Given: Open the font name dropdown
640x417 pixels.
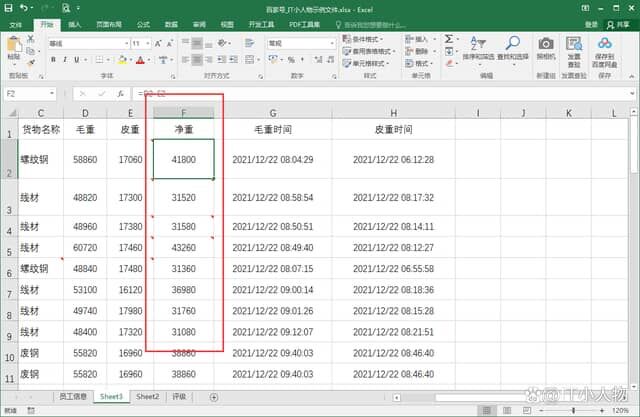Looking at the screenshot, I should click(124, 44).
